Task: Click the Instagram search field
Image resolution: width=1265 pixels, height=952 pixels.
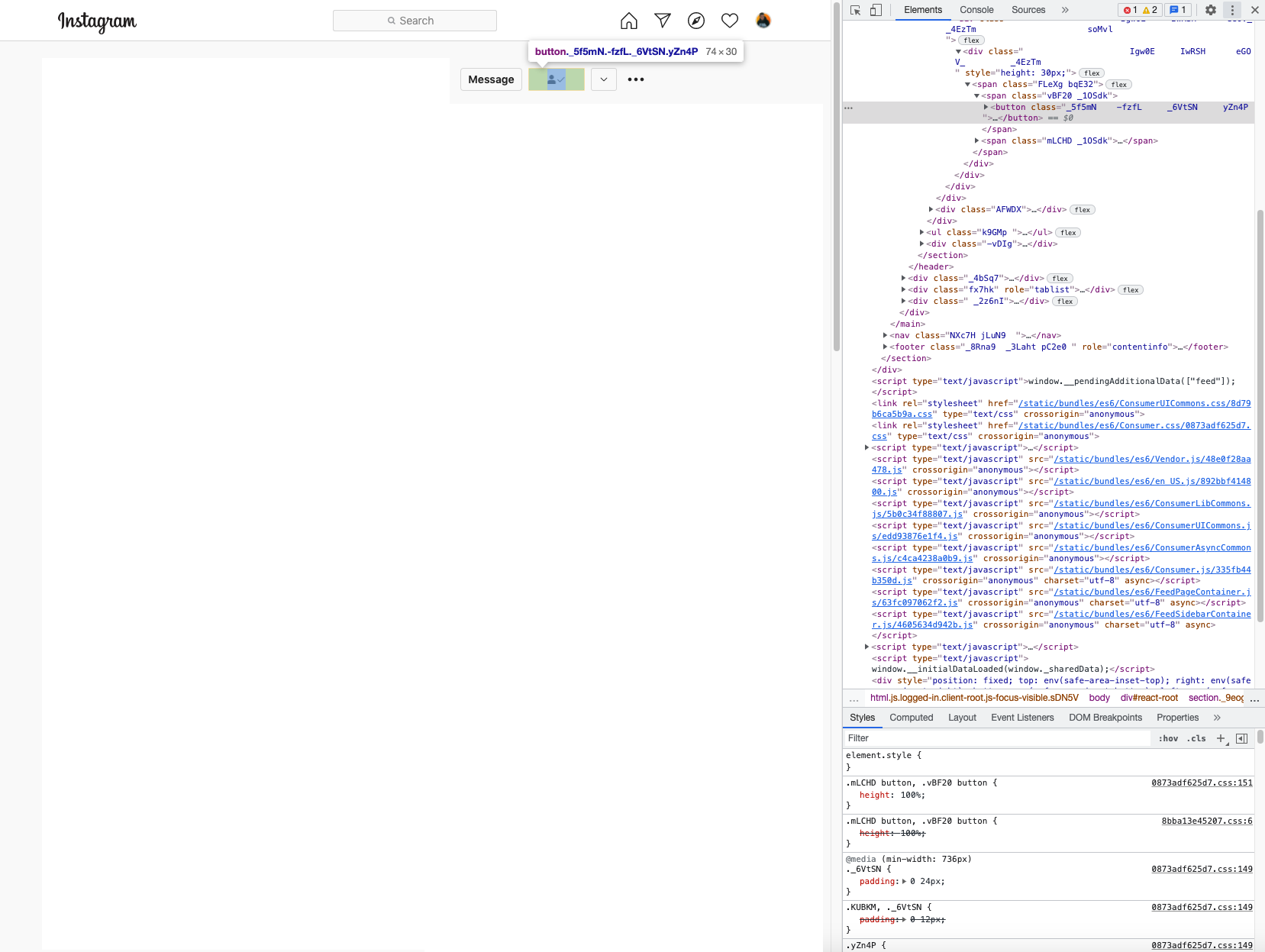Action: (415, 21)
